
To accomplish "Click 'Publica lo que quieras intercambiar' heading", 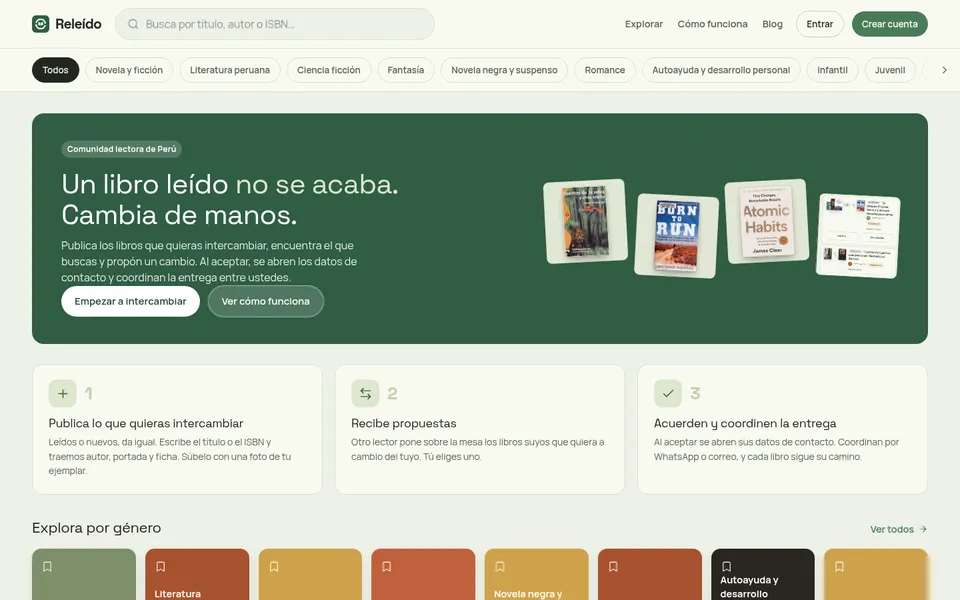I will [146, 423].
